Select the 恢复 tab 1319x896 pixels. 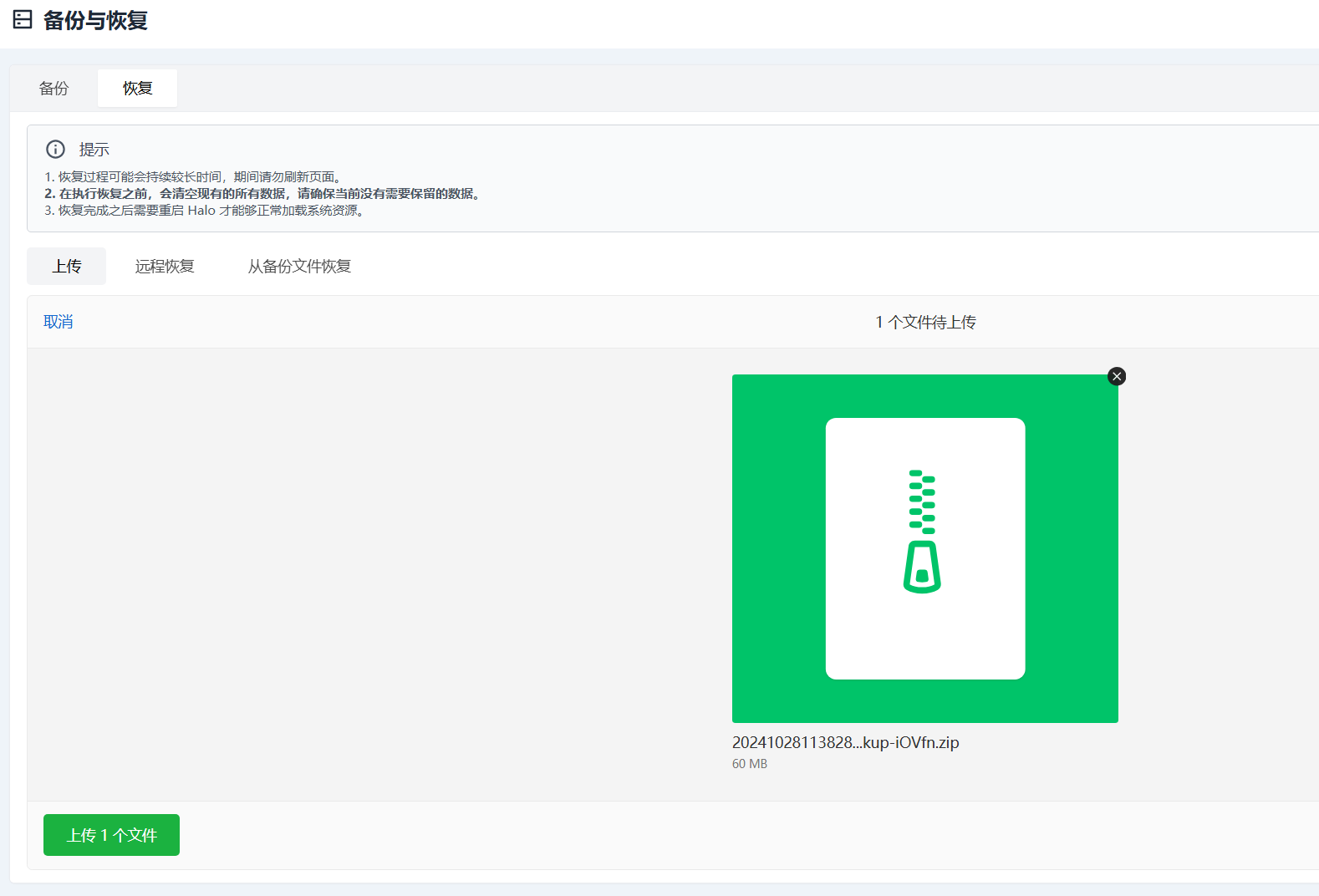tap(137, 88)
